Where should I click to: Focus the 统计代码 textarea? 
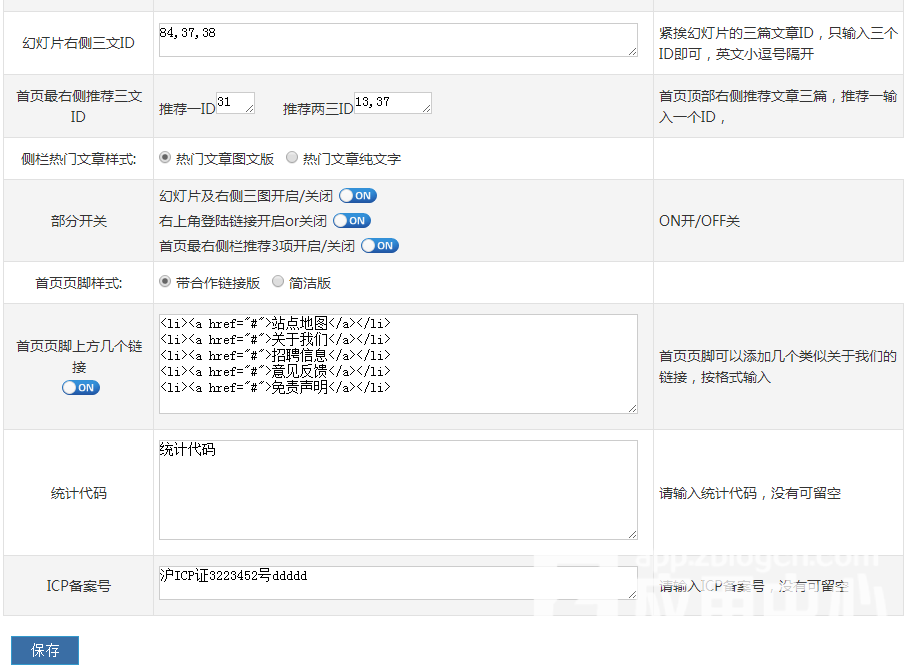397,489
